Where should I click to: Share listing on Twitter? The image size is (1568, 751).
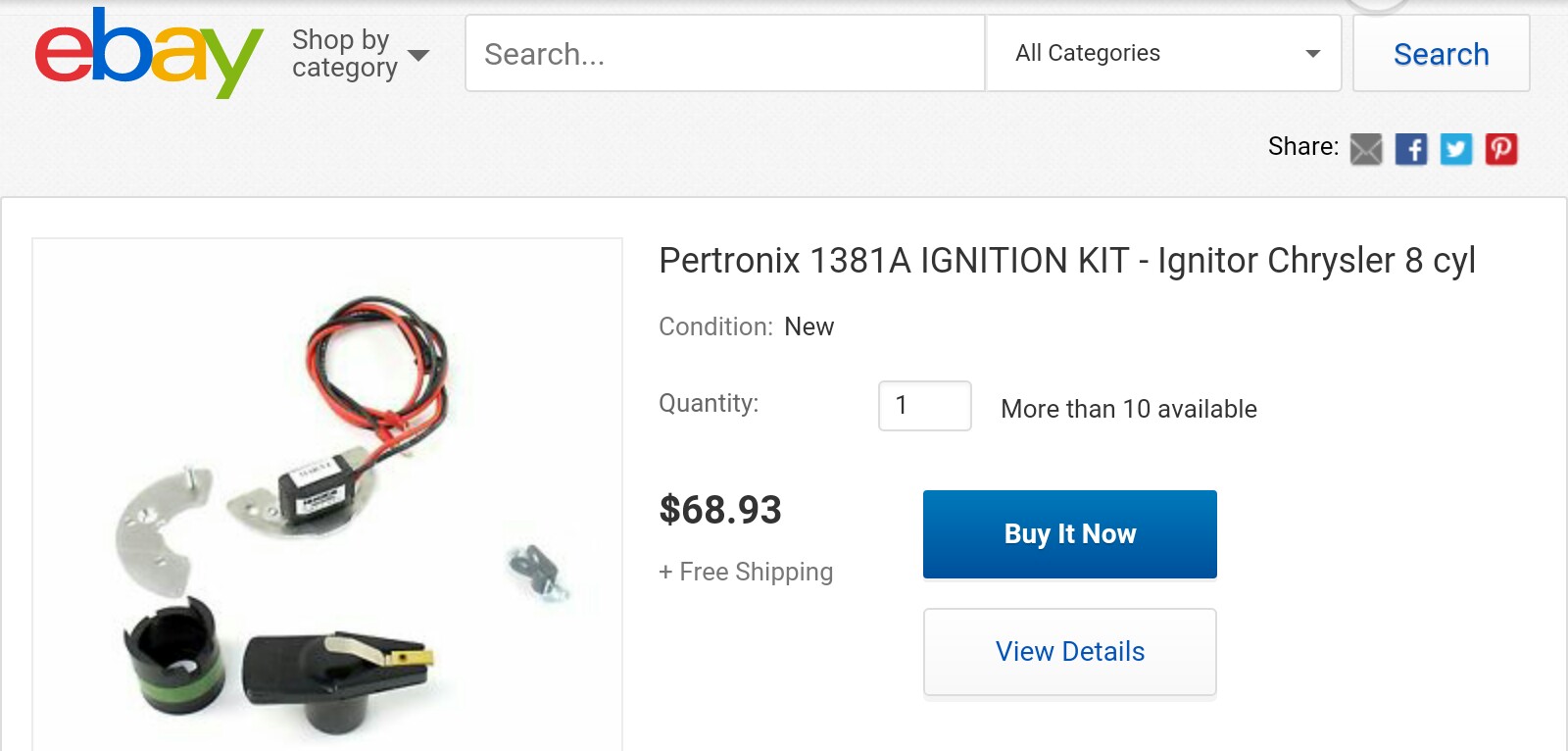pyautogui.click(x=1456, y=149)
